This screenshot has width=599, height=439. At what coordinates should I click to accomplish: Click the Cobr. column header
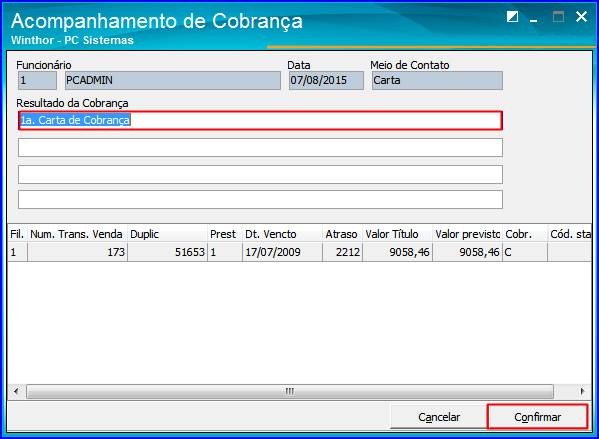[x=525, y=234]
